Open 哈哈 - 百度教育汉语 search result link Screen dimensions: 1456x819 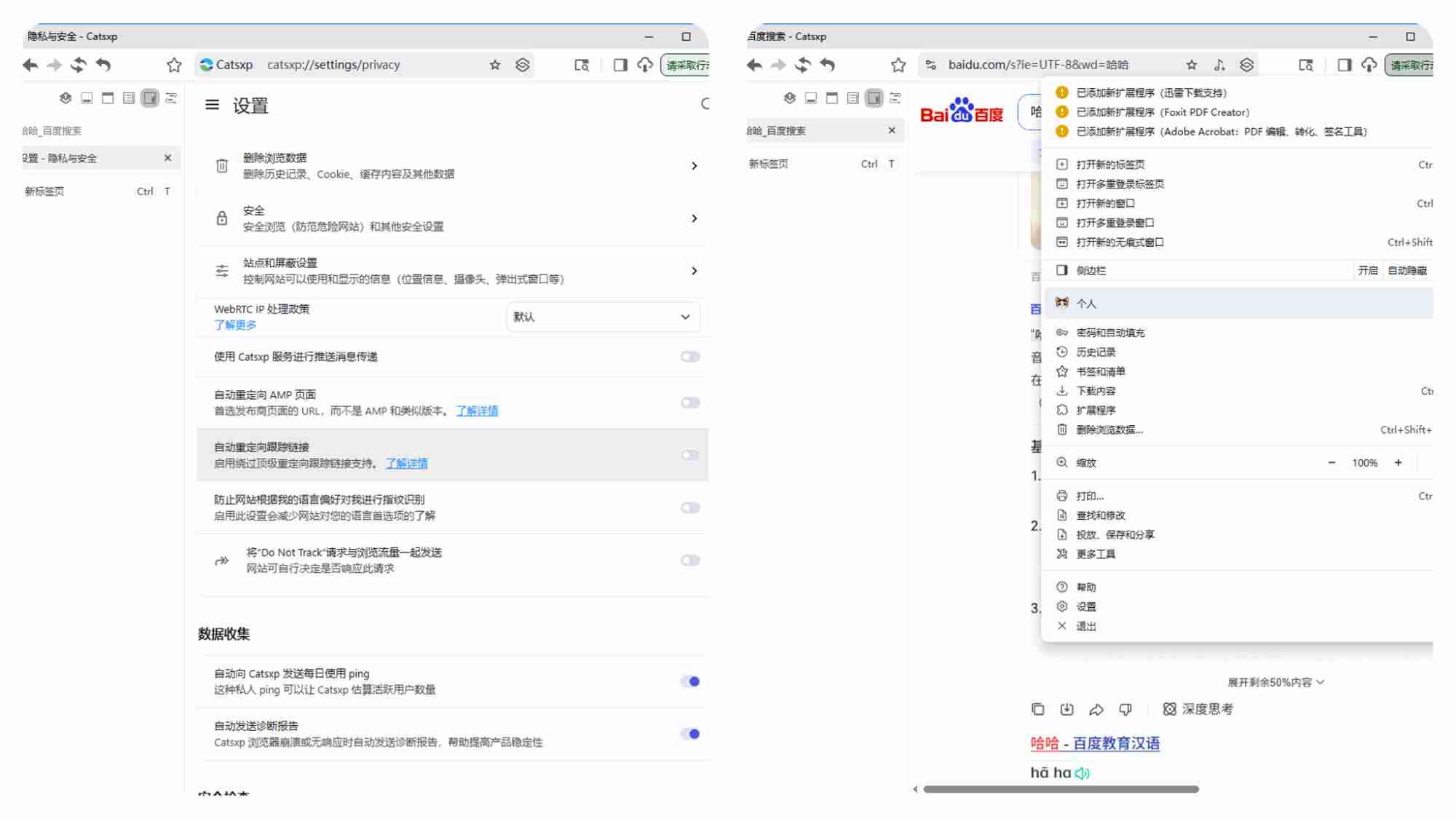tap(1095, 743)
